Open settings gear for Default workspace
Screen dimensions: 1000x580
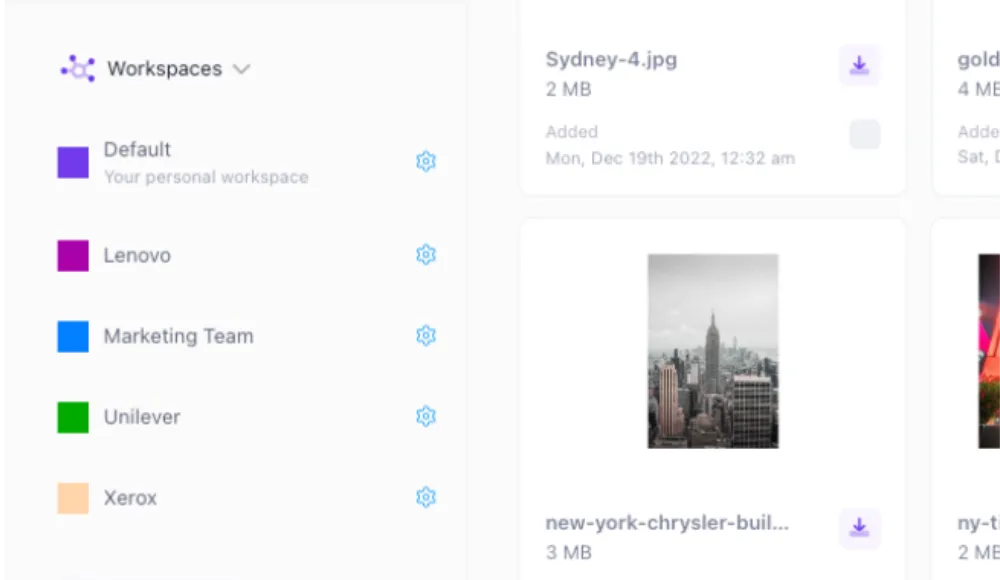425,161
